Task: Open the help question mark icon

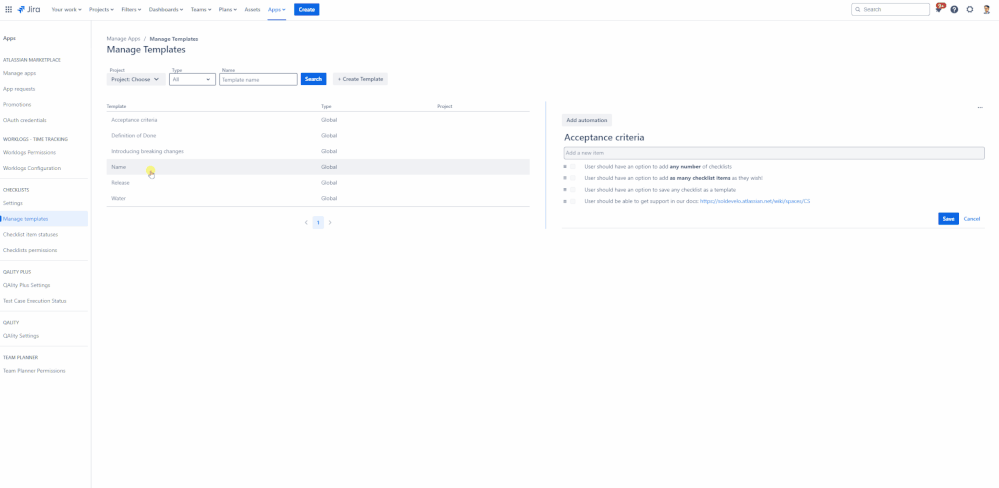Action: 954,10
